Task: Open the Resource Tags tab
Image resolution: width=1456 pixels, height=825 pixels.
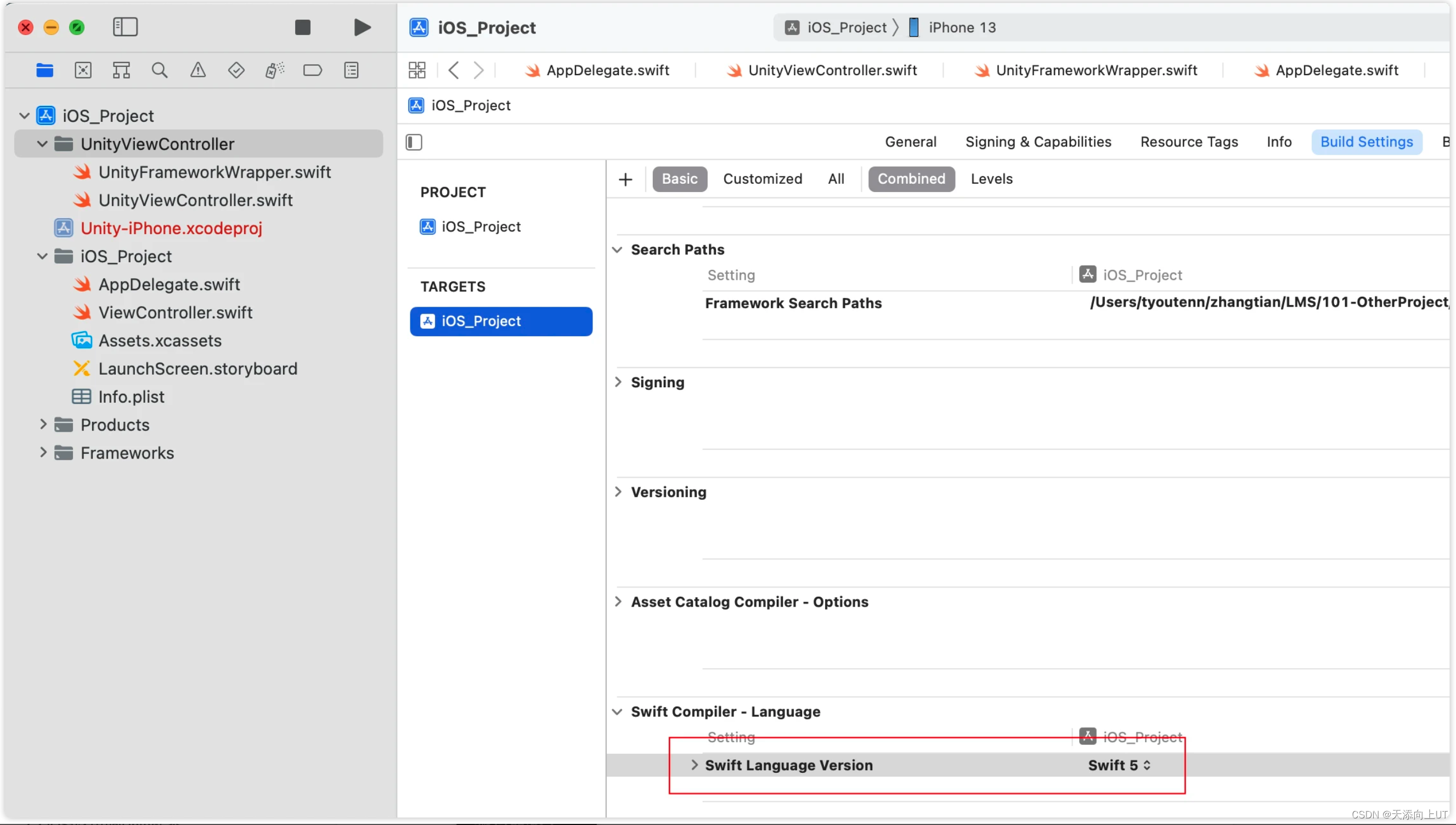Action: click(1189, 142)
